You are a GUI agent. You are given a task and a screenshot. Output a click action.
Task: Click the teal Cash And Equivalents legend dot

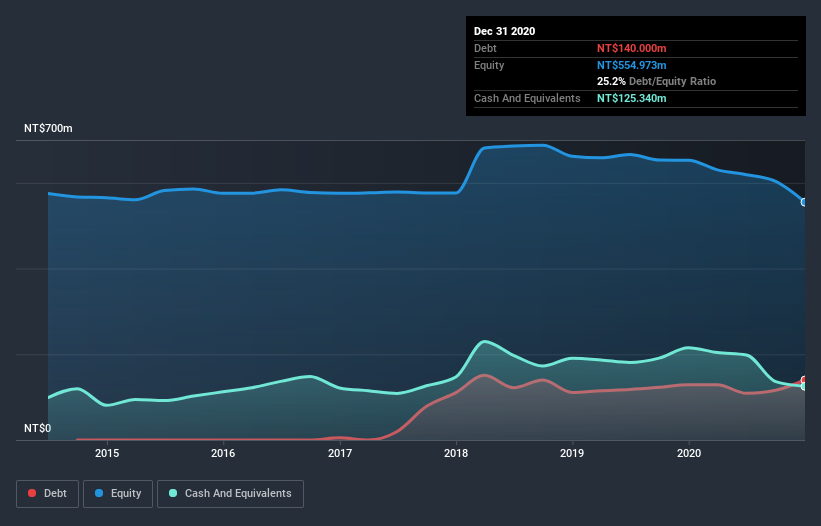coord(173,493)
